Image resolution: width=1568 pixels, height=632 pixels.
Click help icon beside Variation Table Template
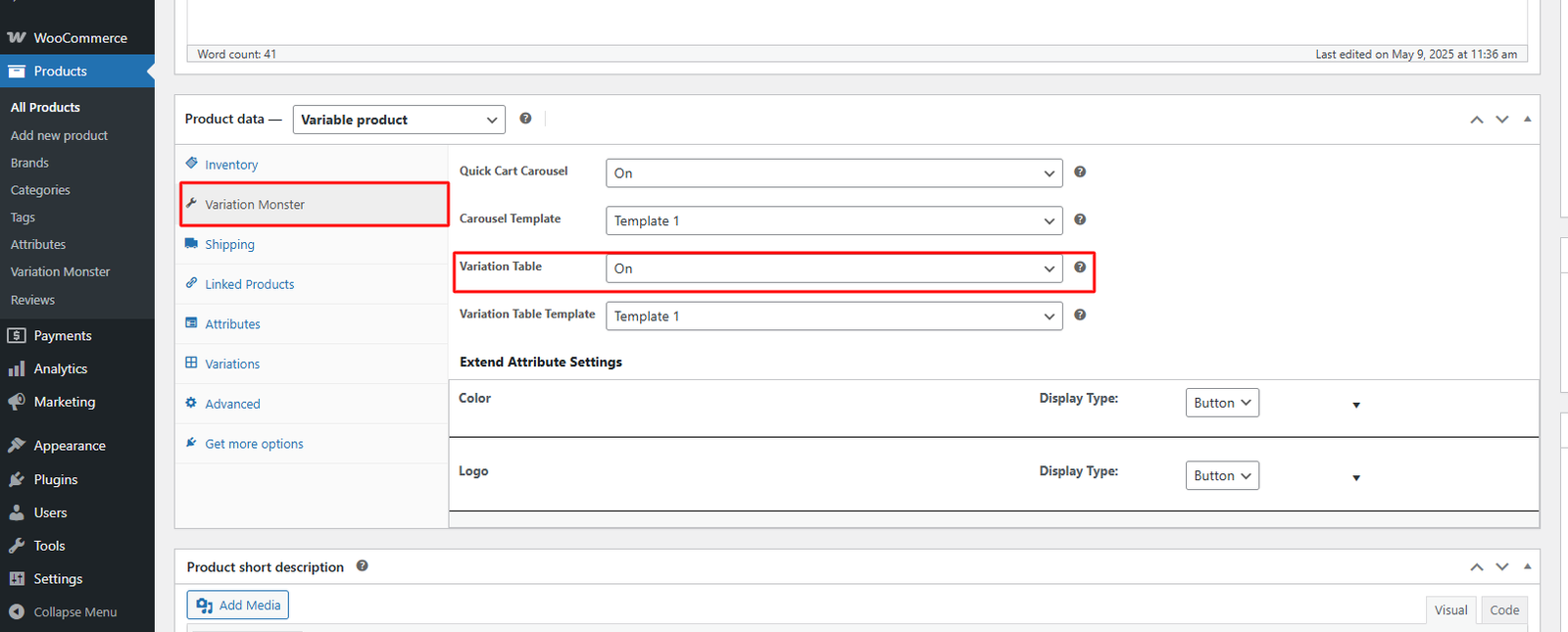point(1079,316)
